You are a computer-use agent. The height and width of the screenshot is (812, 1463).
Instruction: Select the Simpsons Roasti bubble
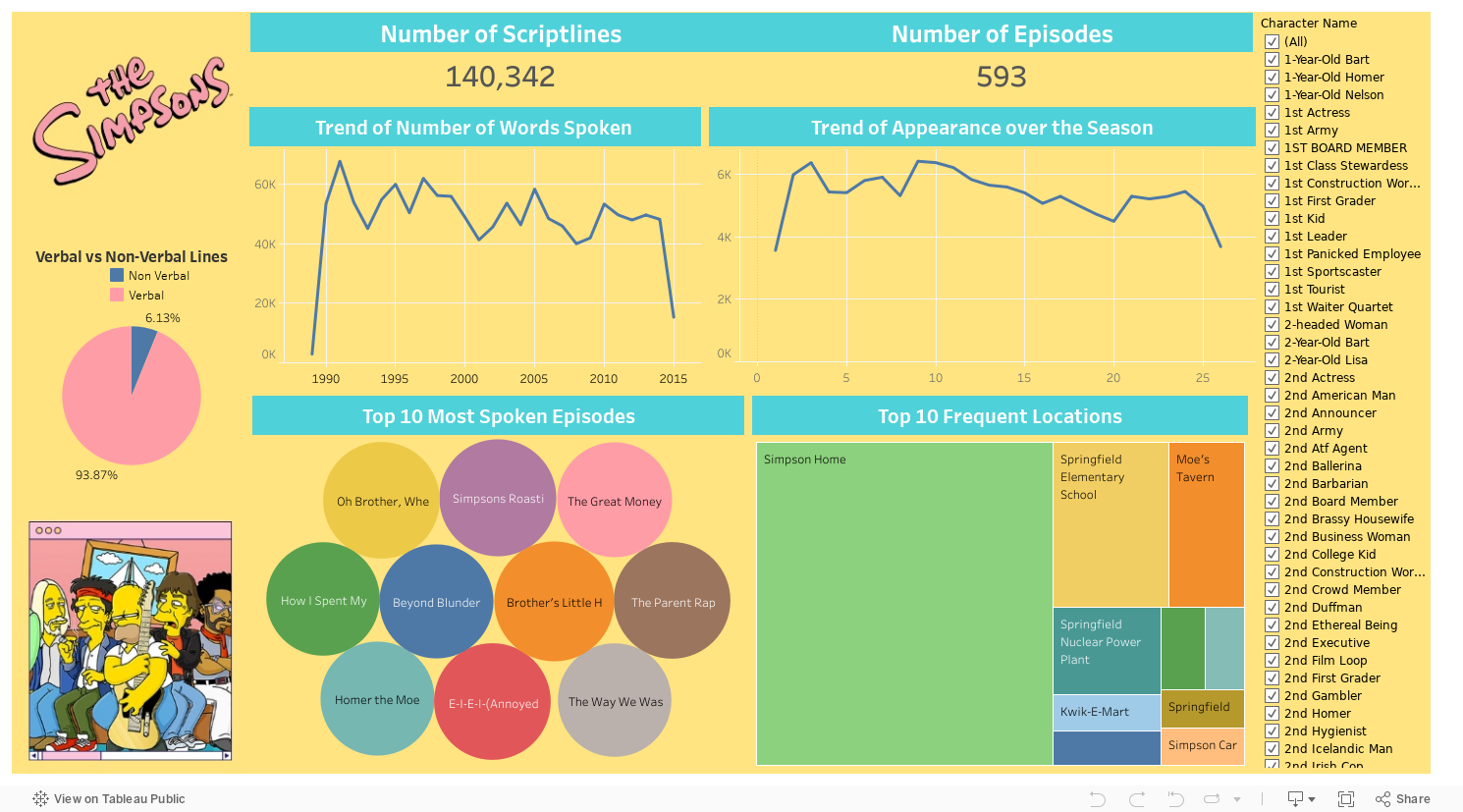pyautogui.click(x=498, y=498)
